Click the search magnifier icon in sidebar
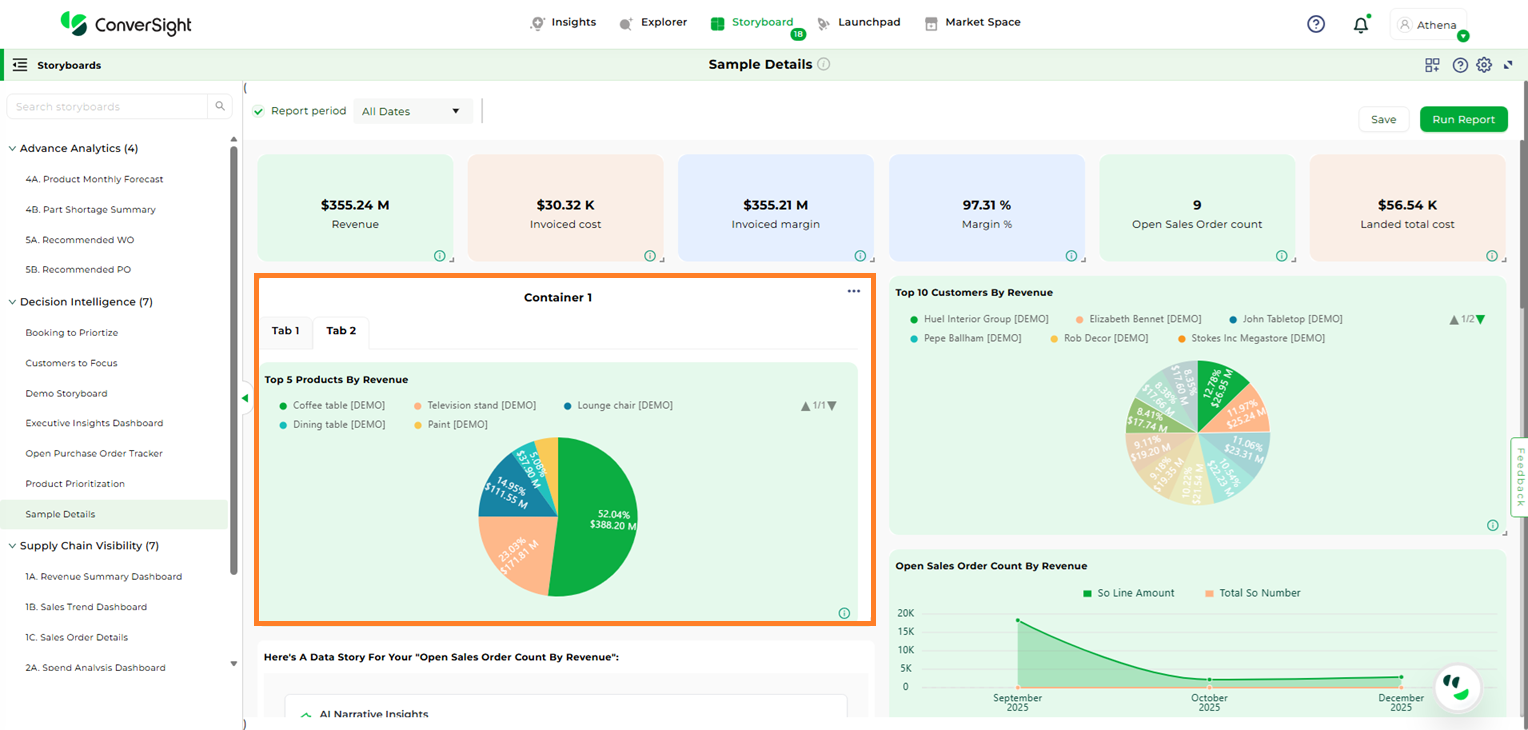1528x730 pixels. [x=220, y=107]
